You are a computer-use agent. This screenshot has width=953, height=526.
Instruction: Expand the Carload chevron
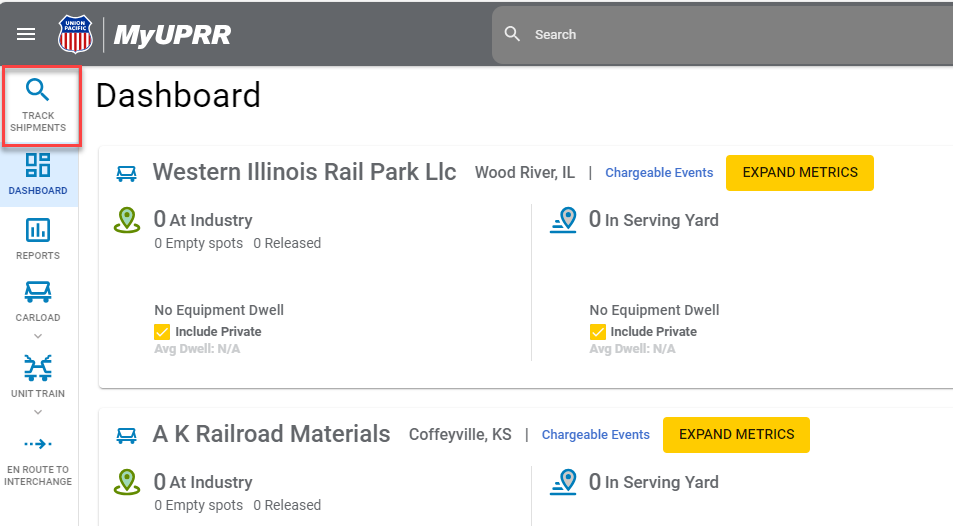click(x=38, y=336)
